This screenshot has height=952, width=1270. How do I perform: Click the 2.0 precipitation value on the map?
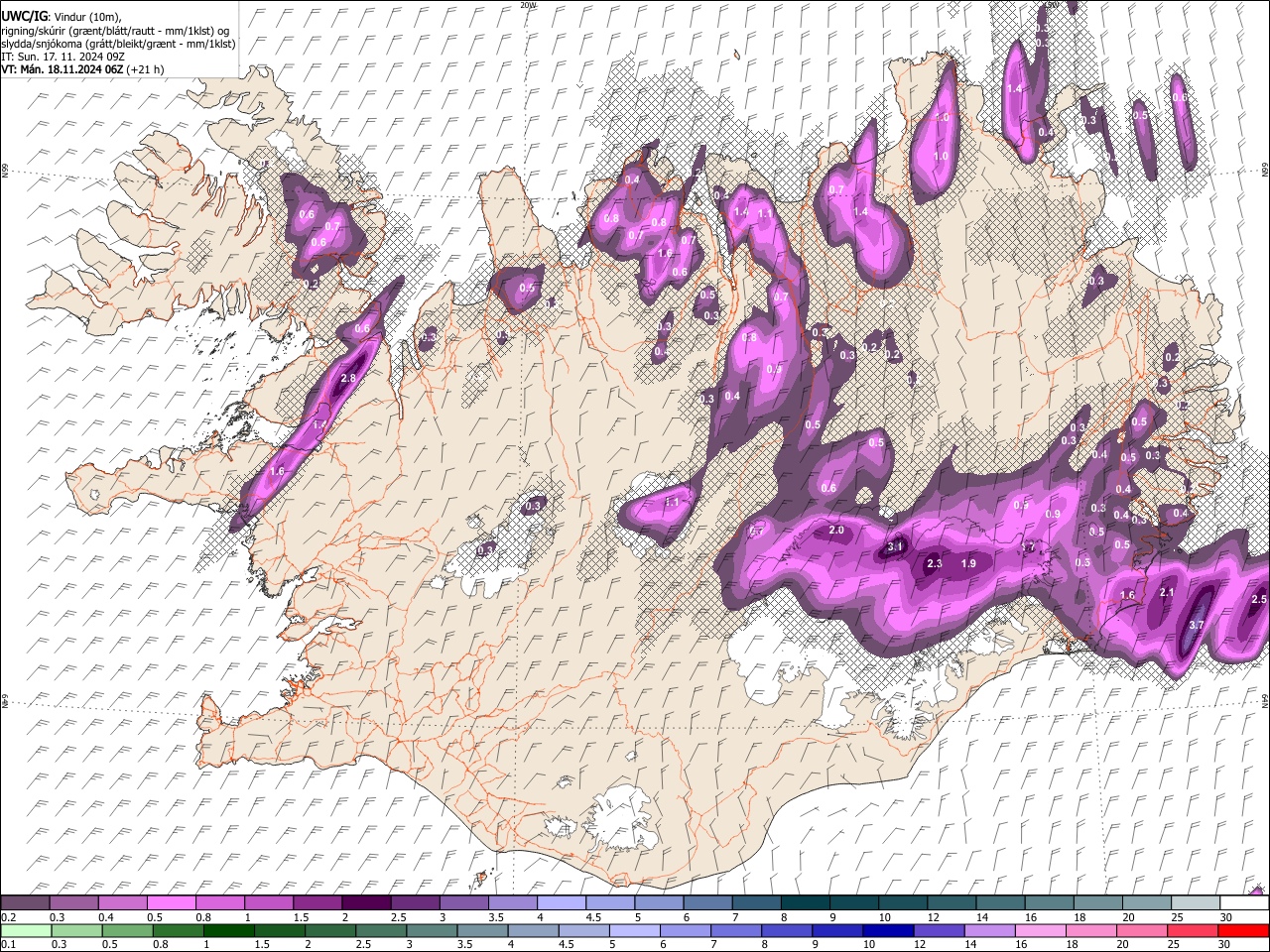coord(836,530)
